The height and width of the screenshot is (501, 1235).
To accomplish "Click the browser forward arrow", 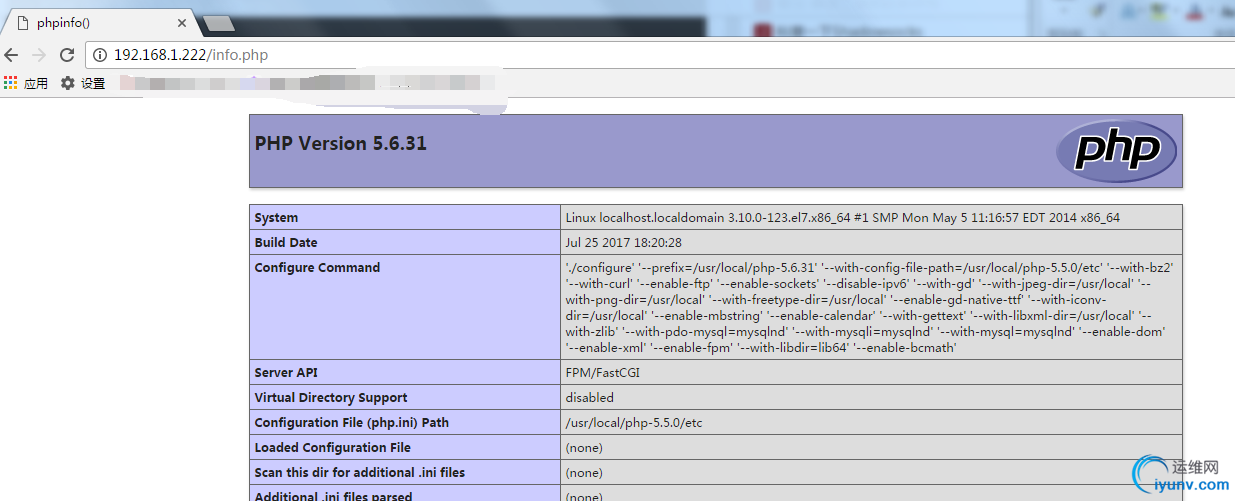I will click(39, 55).
